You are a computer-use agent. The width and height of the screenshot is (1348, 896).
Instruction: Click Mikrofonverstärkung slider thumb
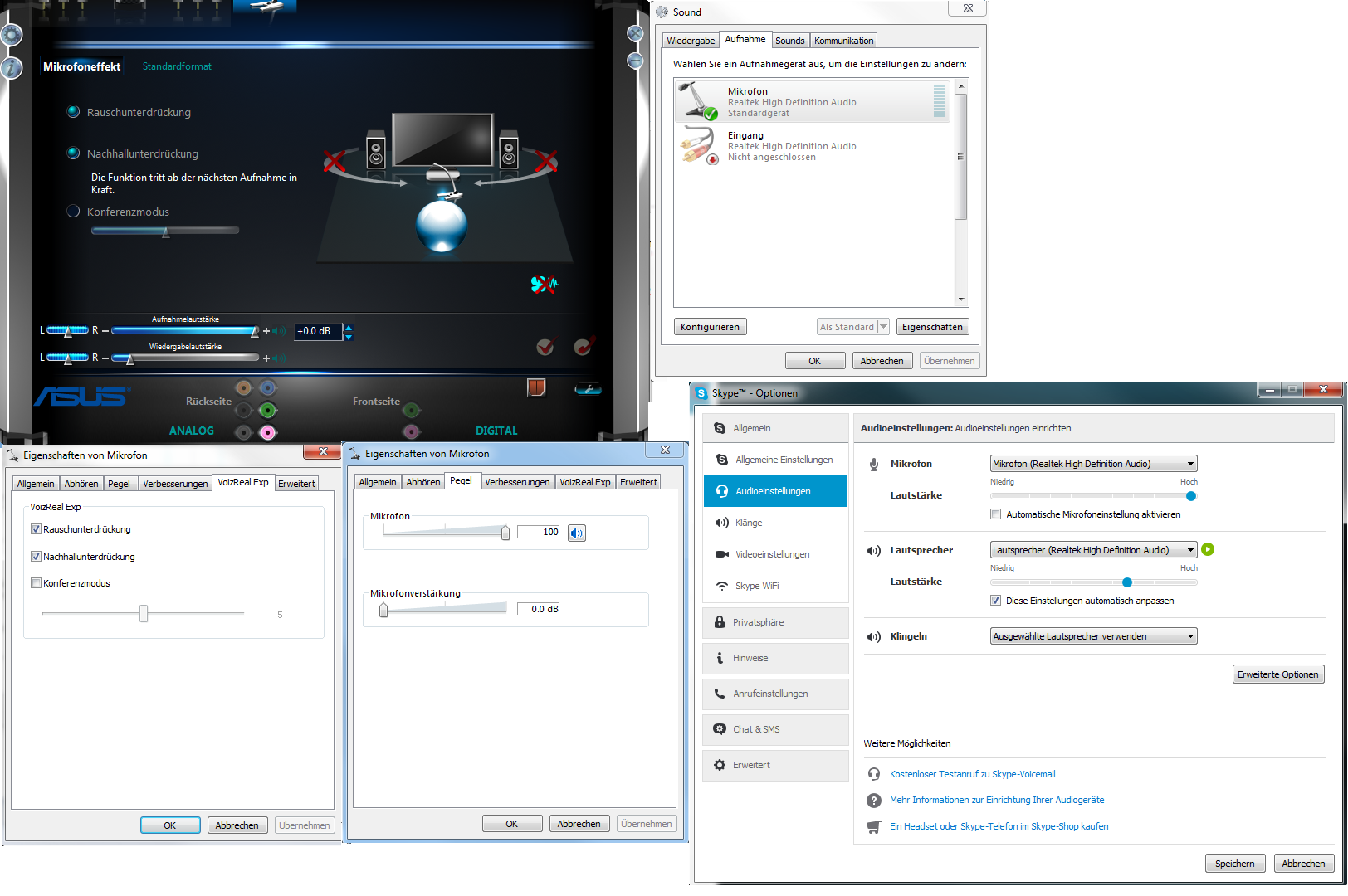pos(383,611)
